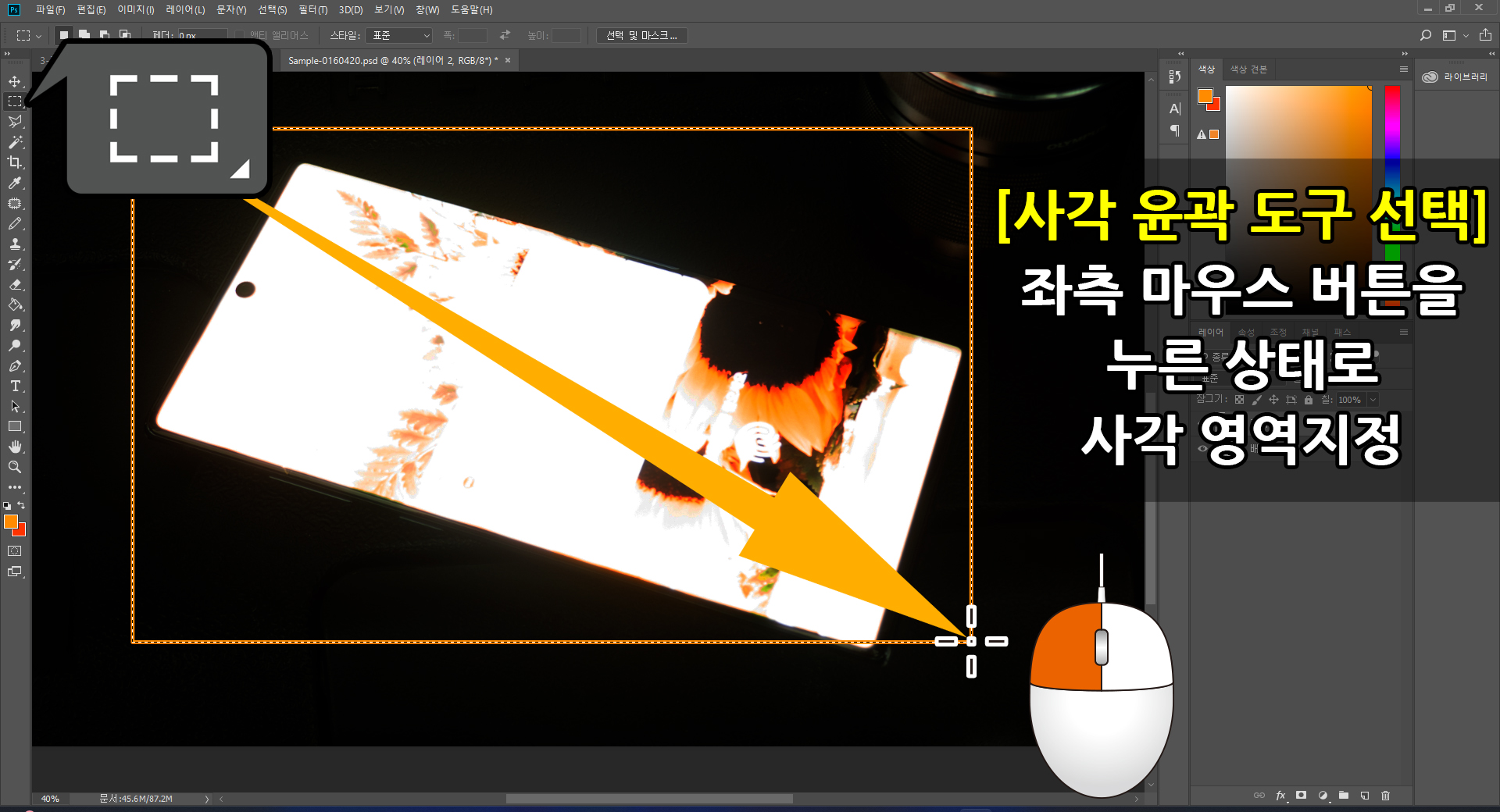The width and height of the screenshot is (1500, 812).
Task: Choose Subtract from Selection mode
Action: click(105, 35)
